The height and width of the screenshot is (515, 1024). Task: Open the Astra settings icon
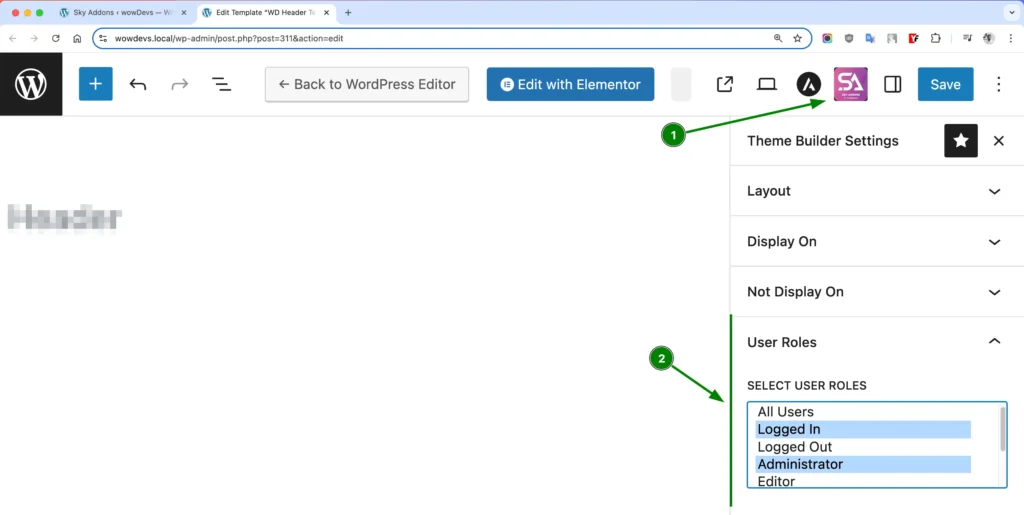[x=808, y=84]
